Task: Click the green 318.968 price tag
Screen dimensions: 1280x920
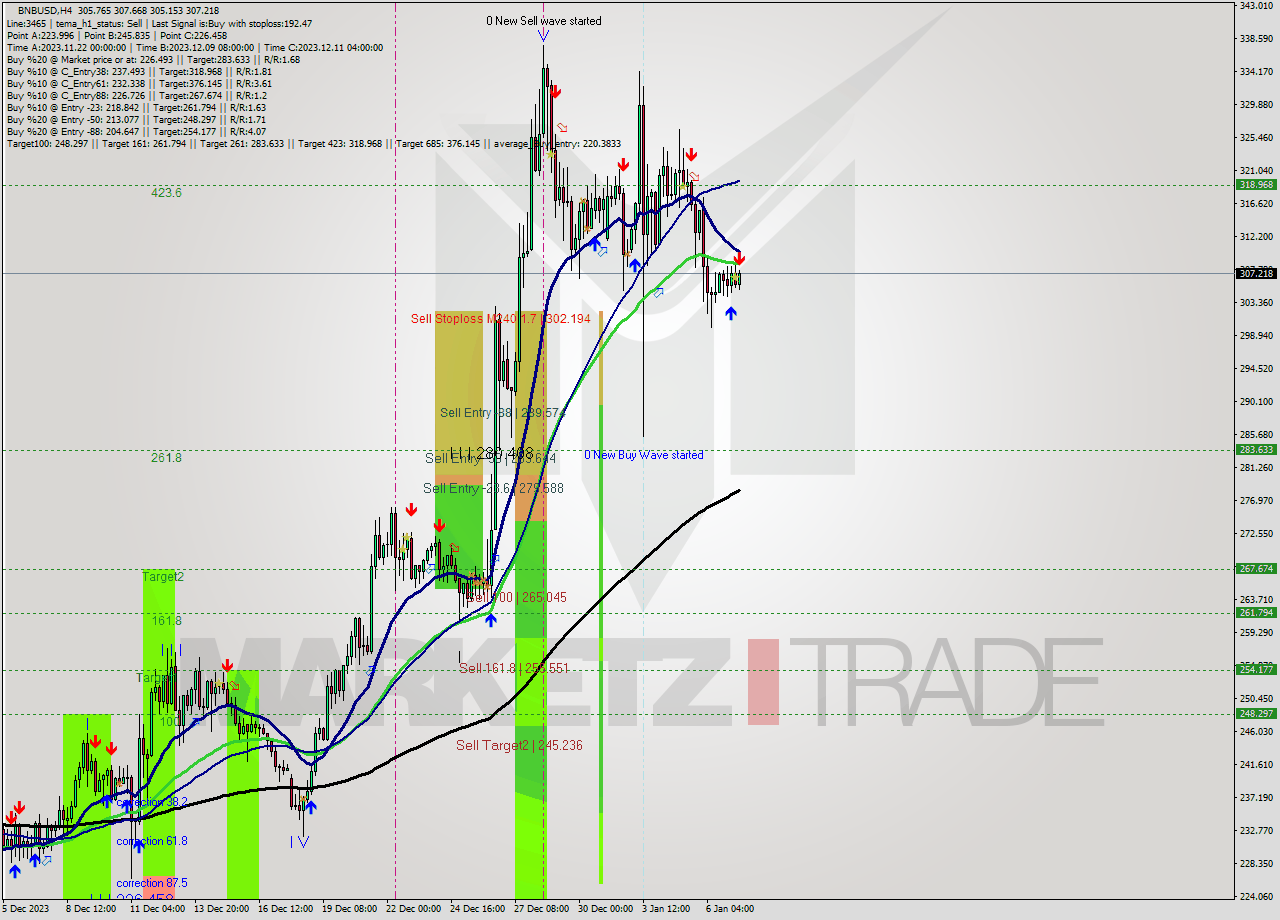Action: [1256, 184]
